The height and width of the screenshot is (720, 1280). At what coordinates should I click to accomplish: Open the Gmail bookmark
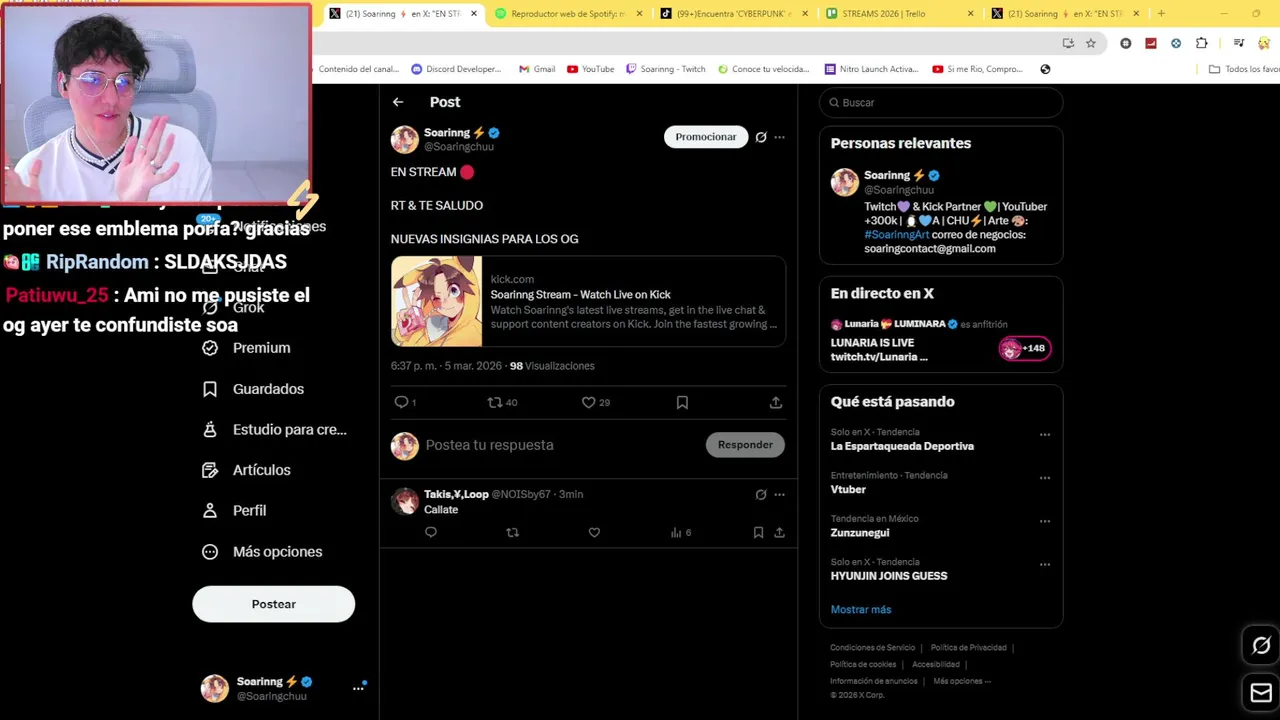537,69
